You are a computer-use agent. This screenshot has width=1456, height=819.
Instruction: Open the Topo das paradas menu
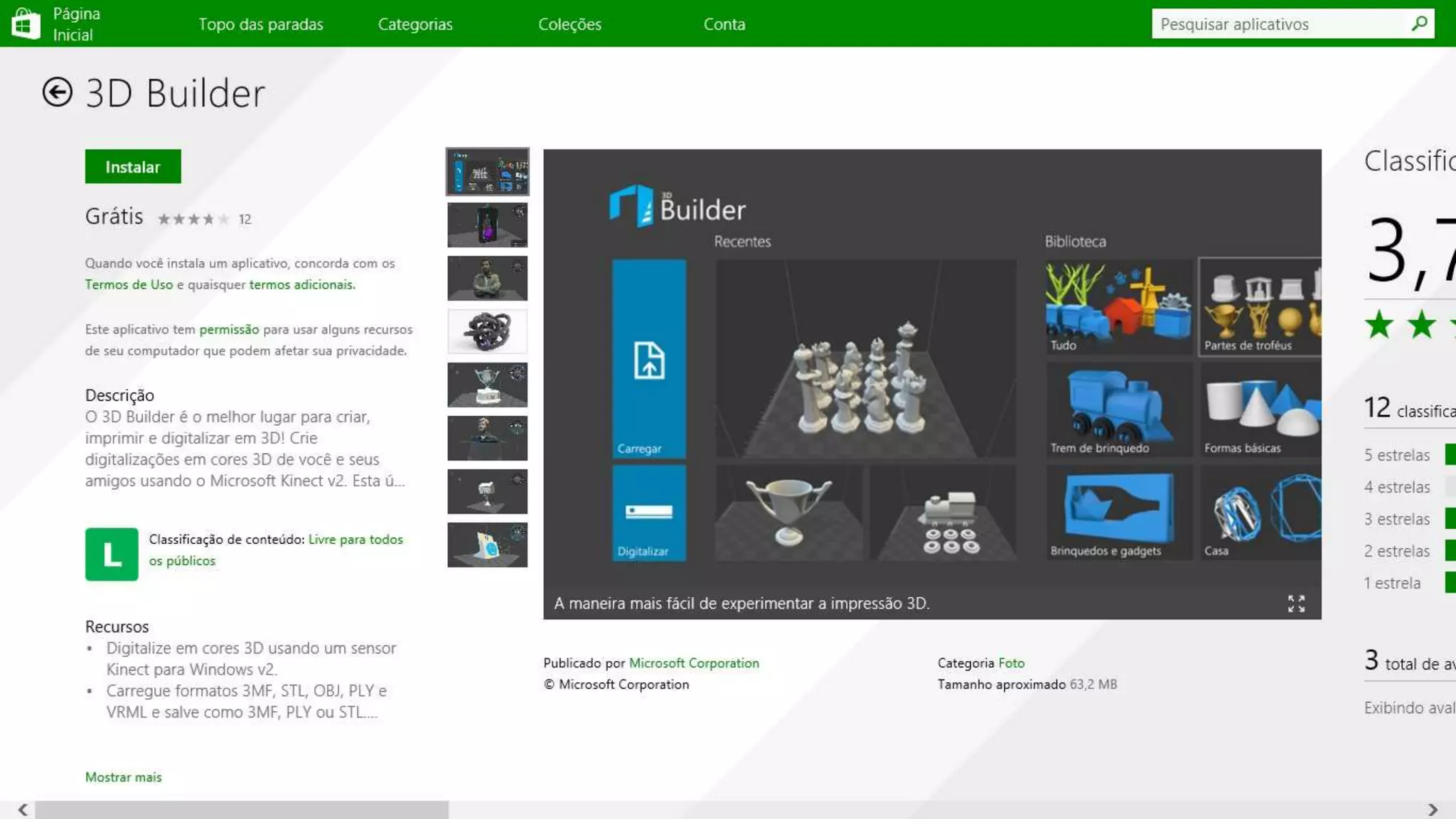pos(261,24)
